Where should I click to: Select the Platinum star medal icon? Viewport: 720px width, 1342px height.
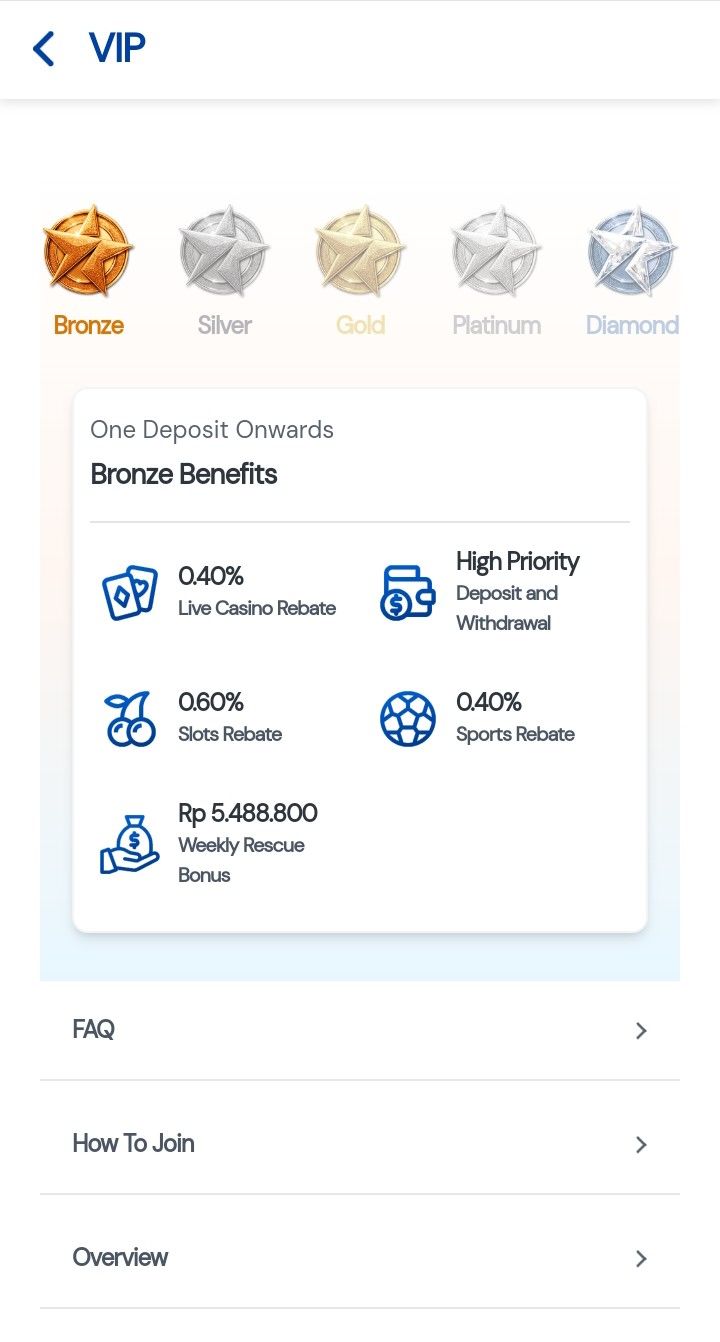(x=496, y=251)
